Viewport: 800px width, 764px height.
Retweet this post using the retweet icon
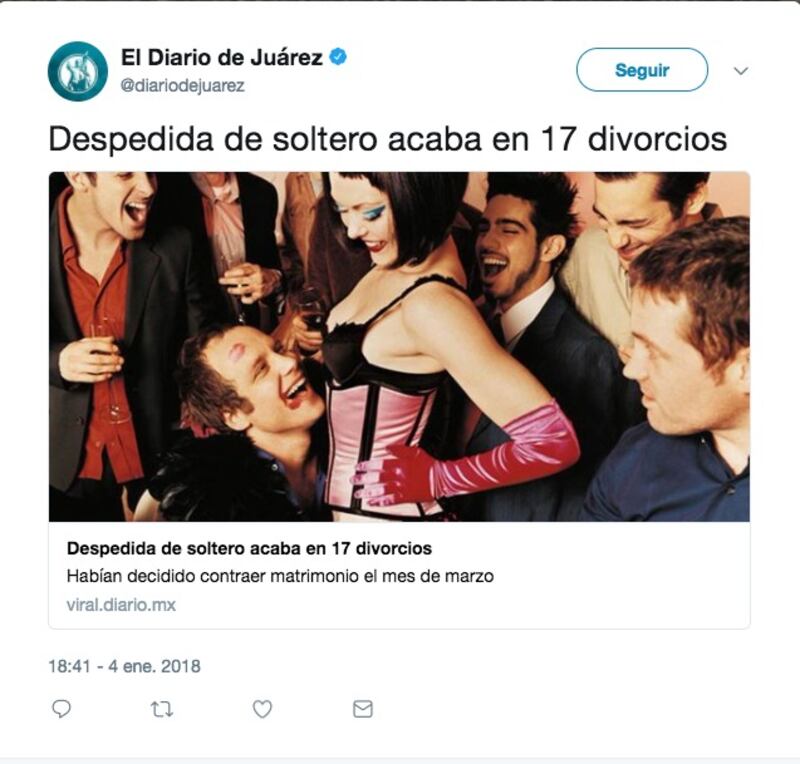click(162, 709)
